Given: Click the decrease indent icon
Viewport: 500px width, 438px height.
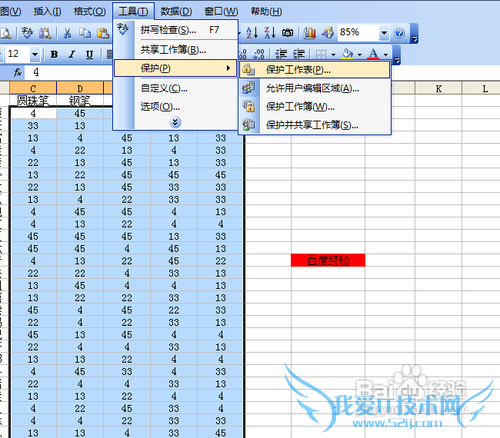Looking at the screenshot, I should pos(281,54).
